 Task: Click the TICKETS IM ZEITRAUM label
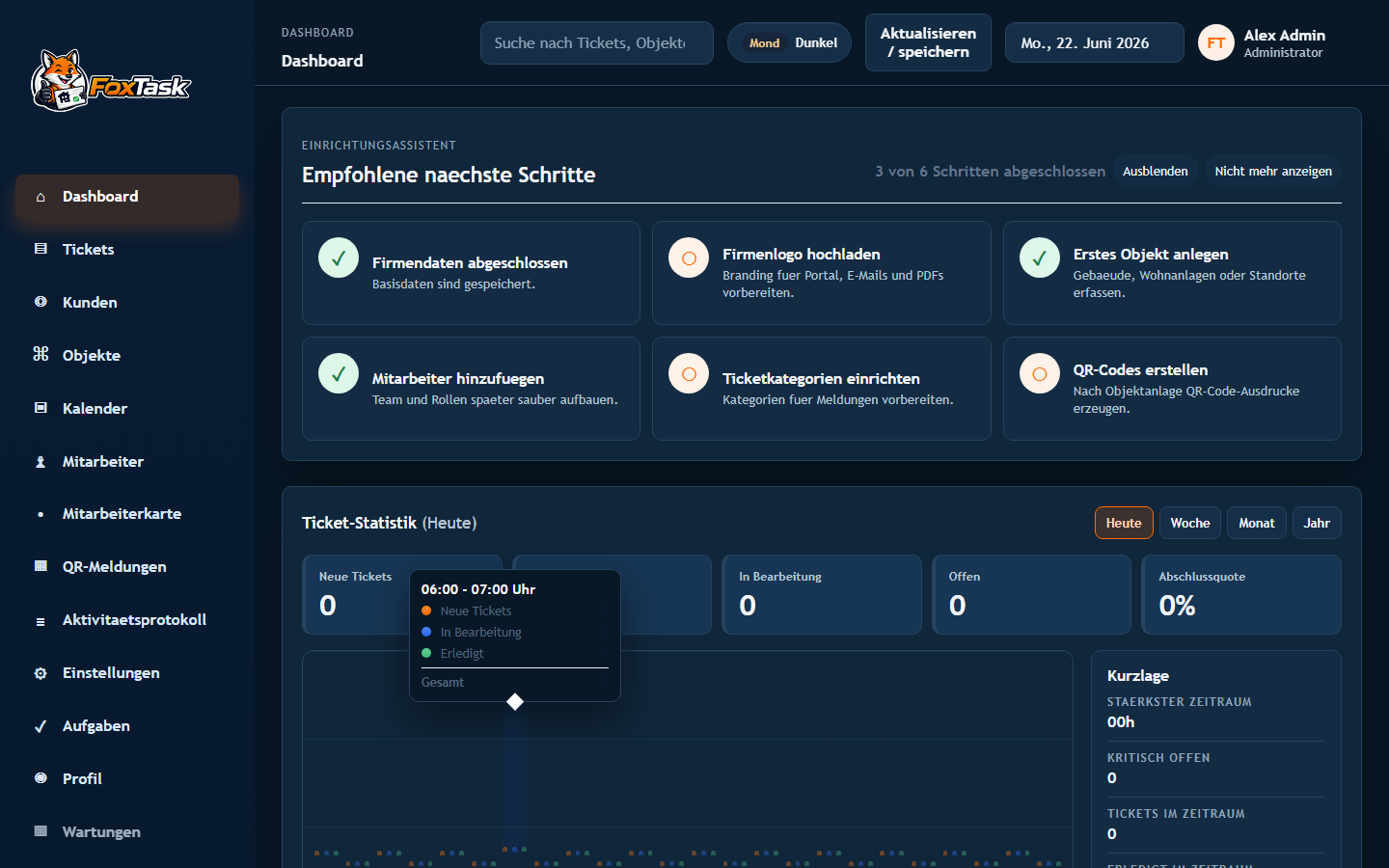1176,813
